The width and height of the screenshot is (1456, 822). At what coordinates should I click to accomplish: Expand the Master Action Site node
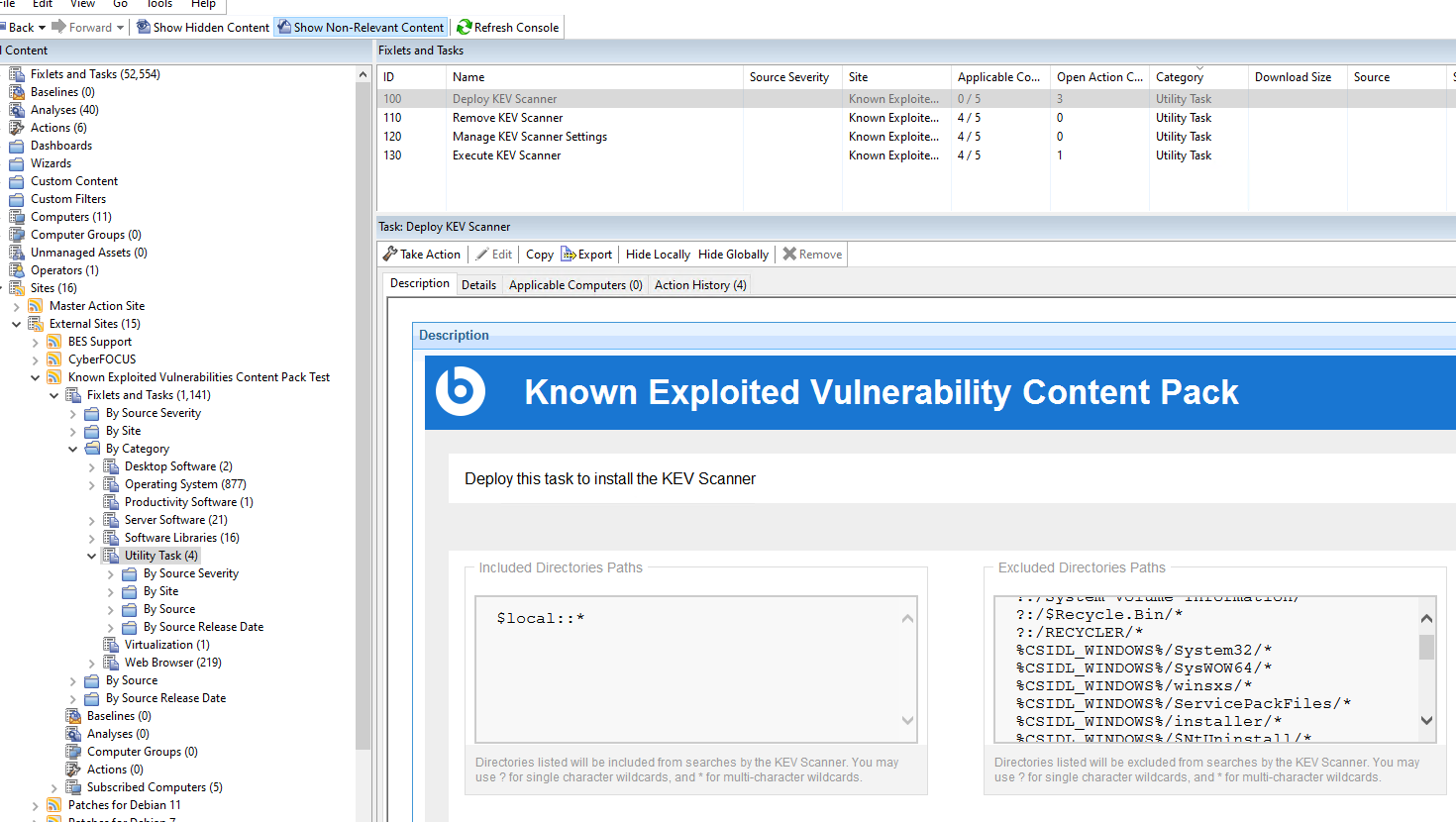coord(17,306)
